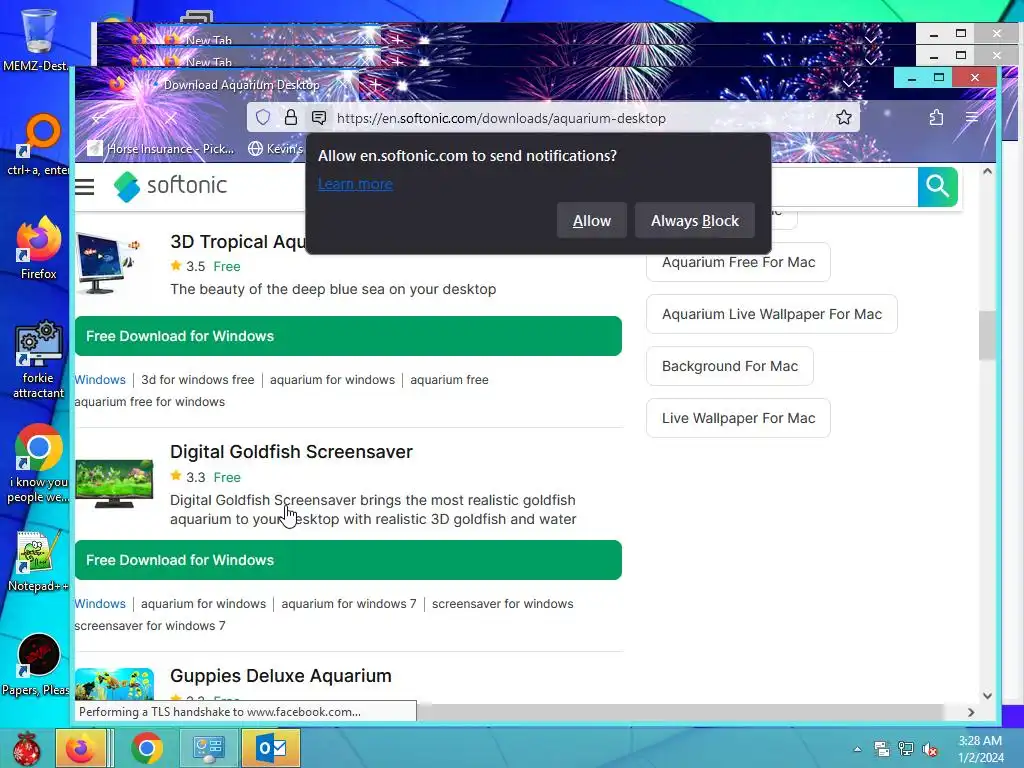1024x768 pixels.
Task: Click the network tray icon
Action: point(906,749)
